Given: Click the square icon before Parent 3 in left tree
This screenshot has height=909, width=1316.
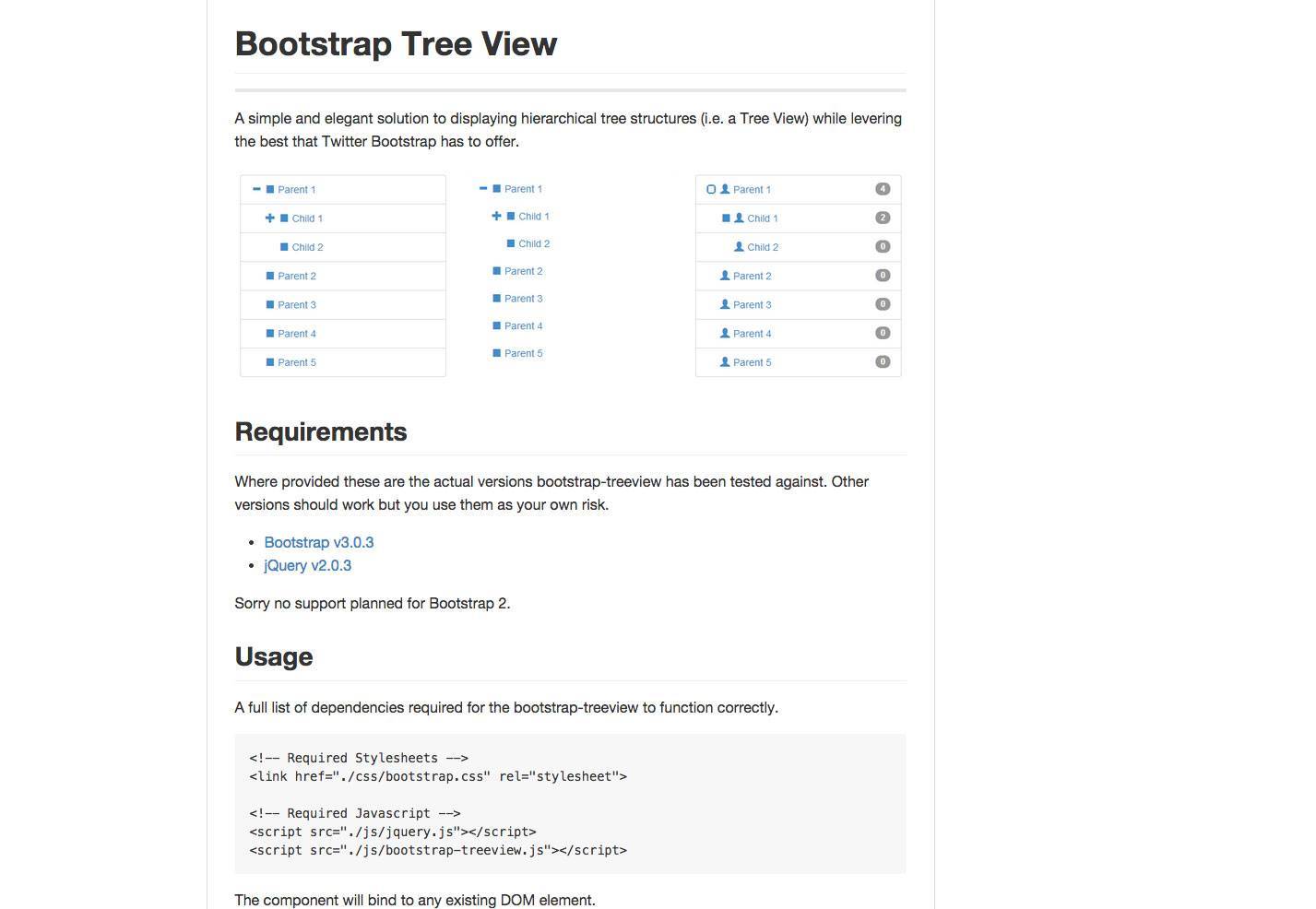Looking at the screenshot, I should point(270,304).
